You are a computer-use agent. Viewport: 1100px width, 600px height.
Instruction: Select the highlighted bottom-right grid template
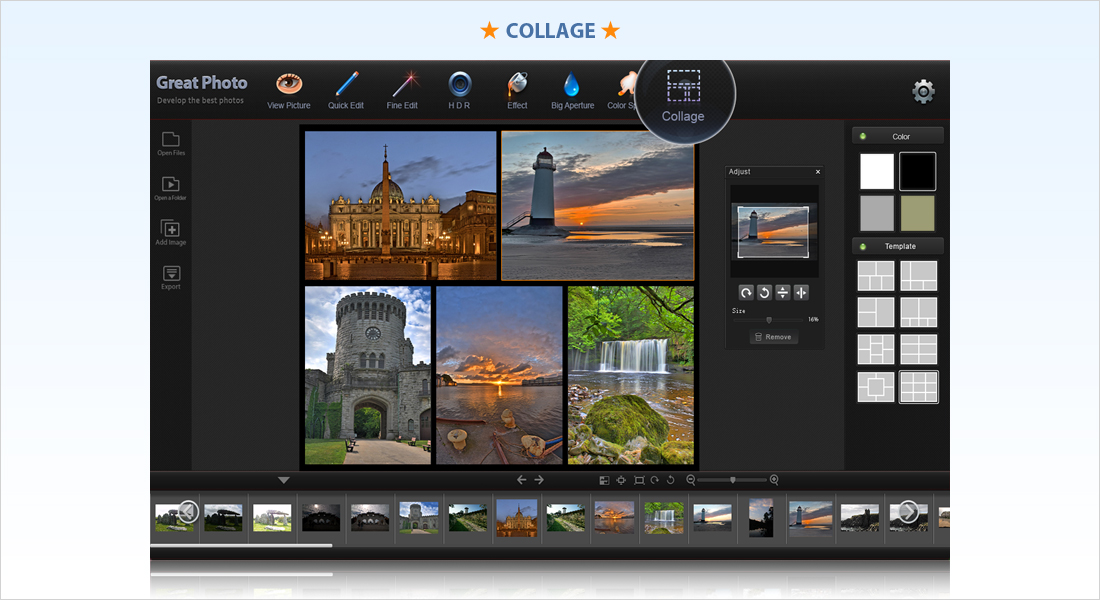(x=918, y=387)
